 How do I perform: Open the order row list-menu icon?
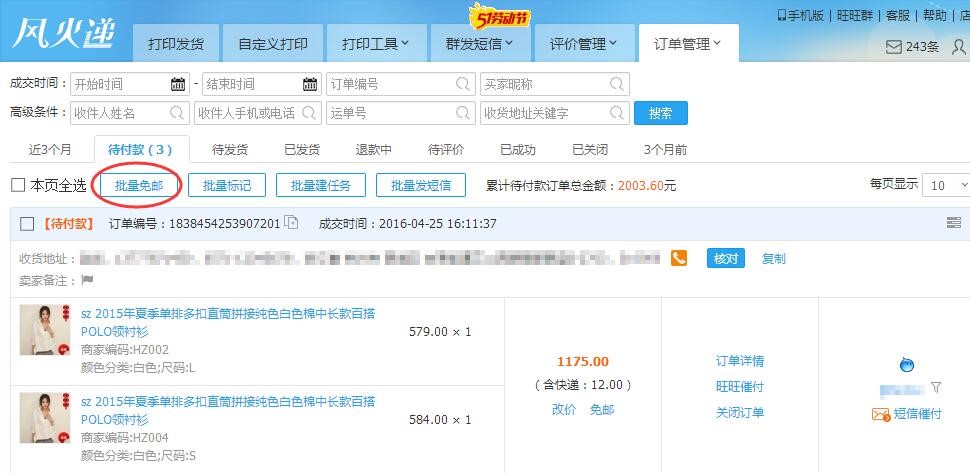(954, 223)
